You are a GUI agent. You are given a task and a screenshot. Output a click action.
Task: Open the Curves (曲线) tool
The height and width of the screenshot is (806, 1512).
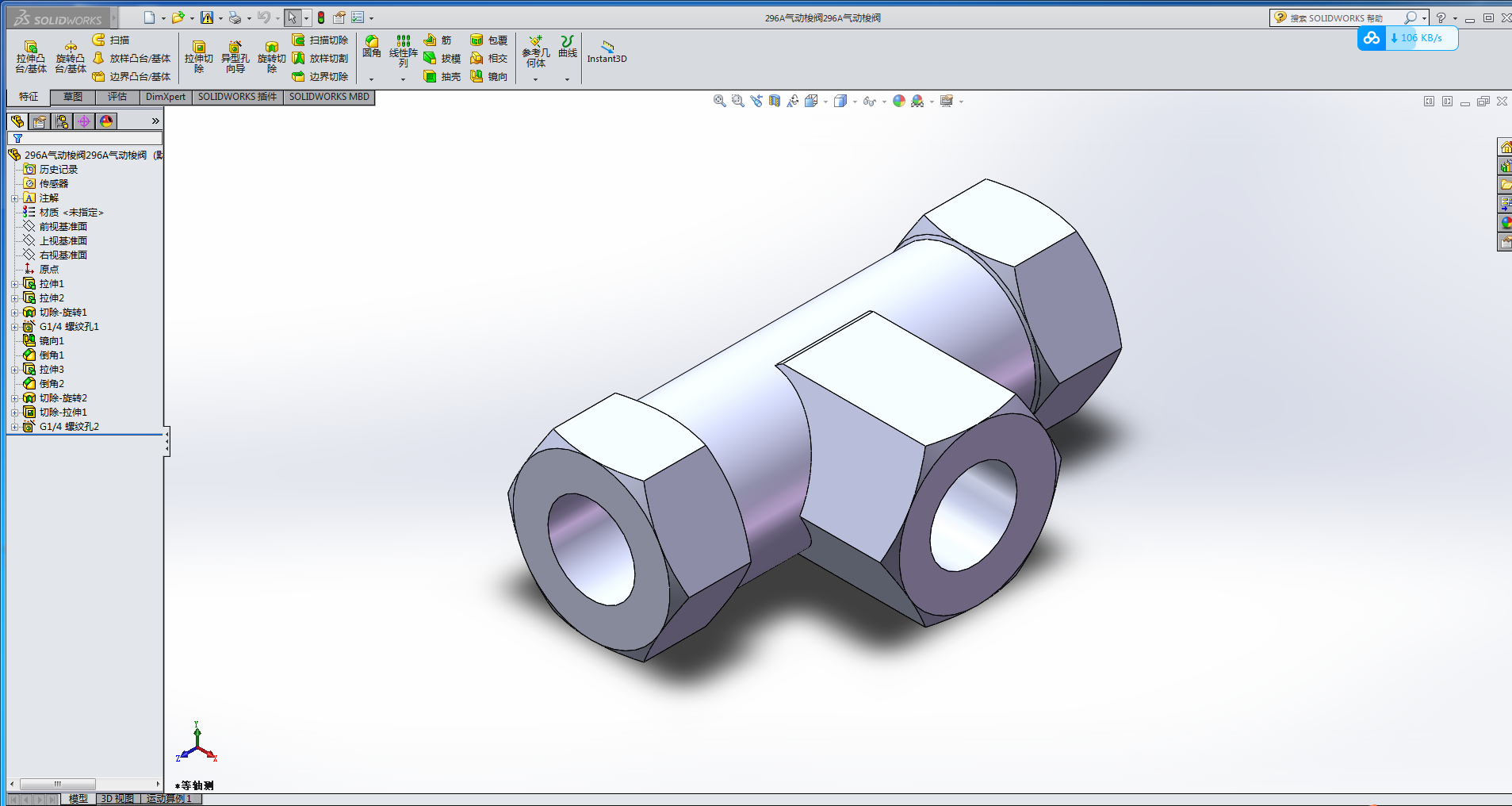coord(568,47)
